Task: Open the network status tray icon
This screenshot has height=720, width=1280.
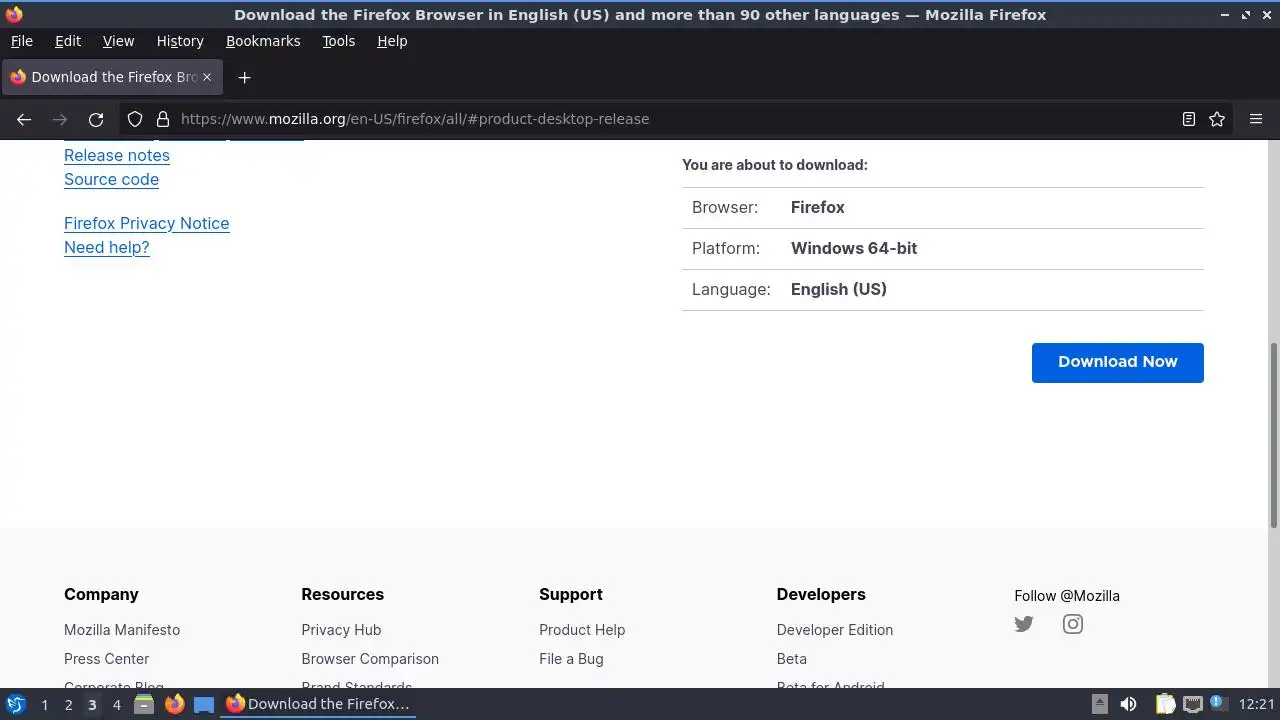Action: tap(1192, 704)
